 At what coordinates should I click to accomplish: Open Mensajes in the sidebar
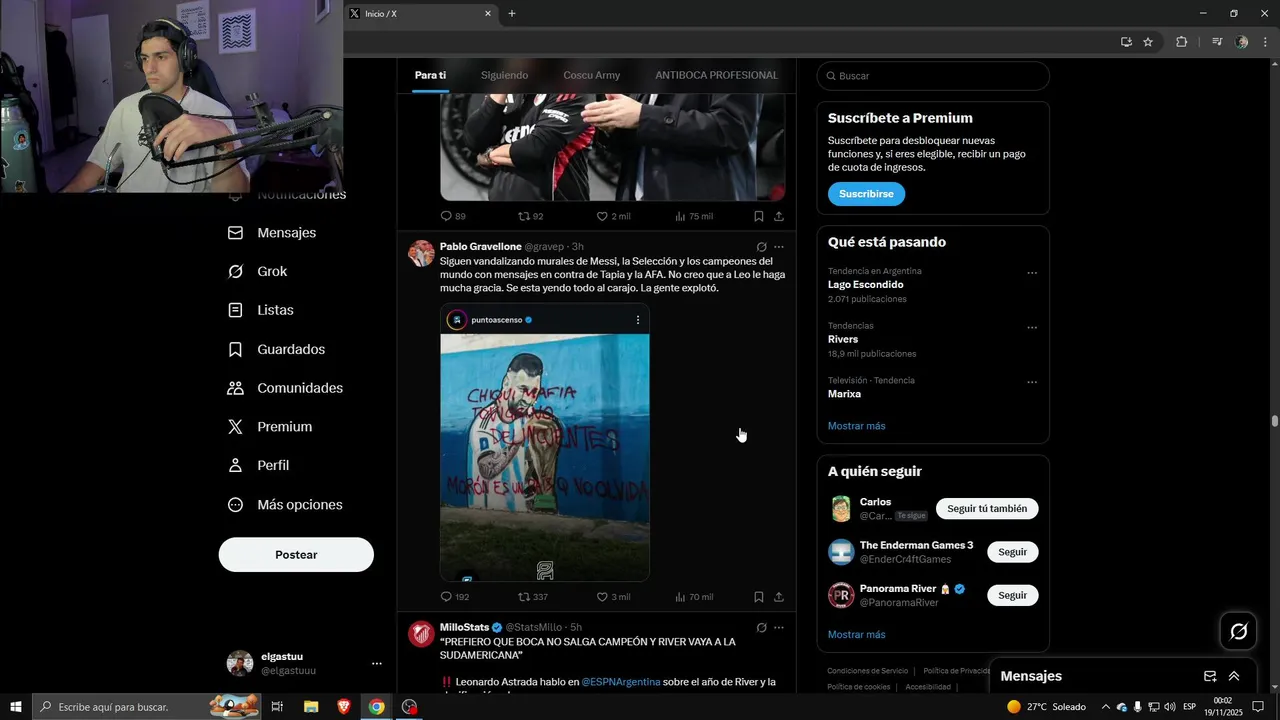(272, 232)
